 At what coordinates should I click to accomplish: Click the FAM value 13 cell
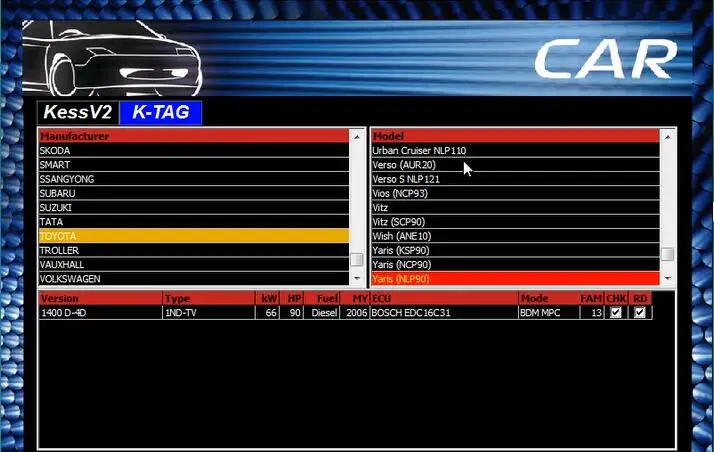coord(592,313)
